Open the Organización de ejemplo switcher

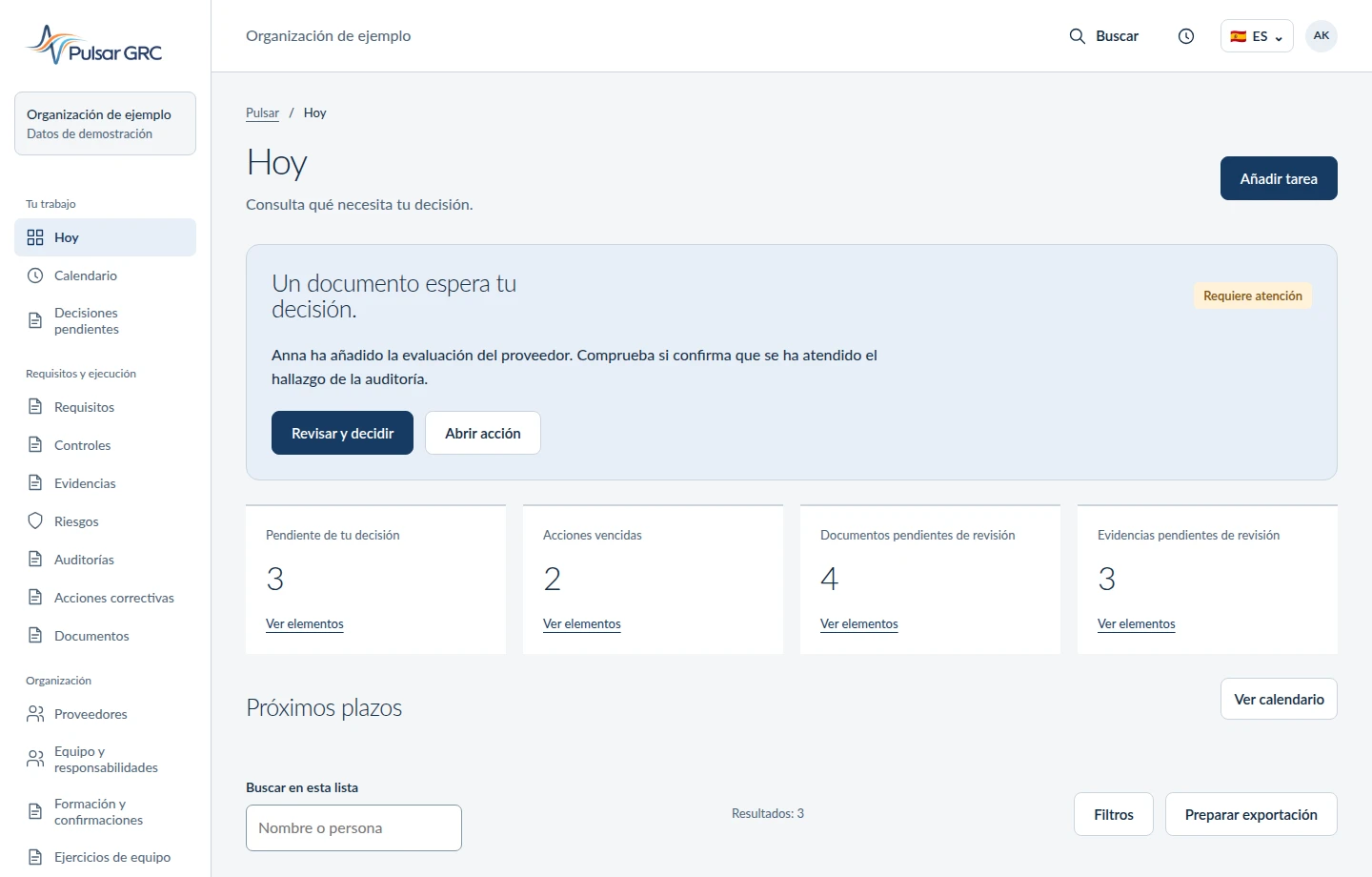tap(105, 123)
